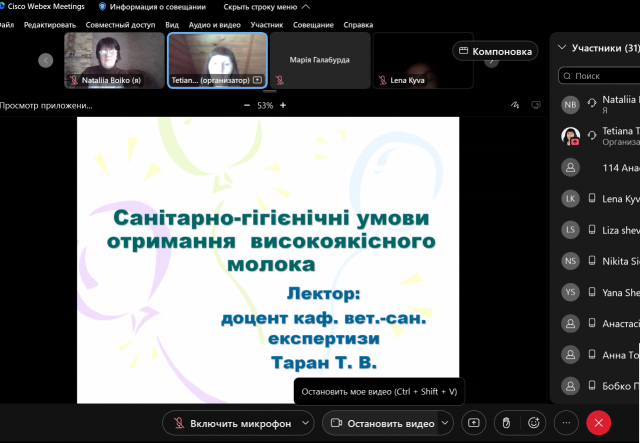Viewport: 640px width, 443px height.
Task: Toggle camera with Остановить видео button
Action: 381,423
